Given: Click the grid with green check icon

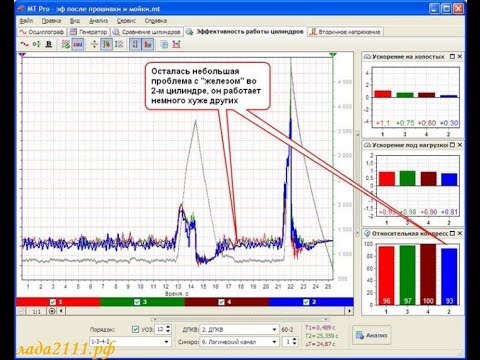Looking at the screenshot, I should (66, 44).
